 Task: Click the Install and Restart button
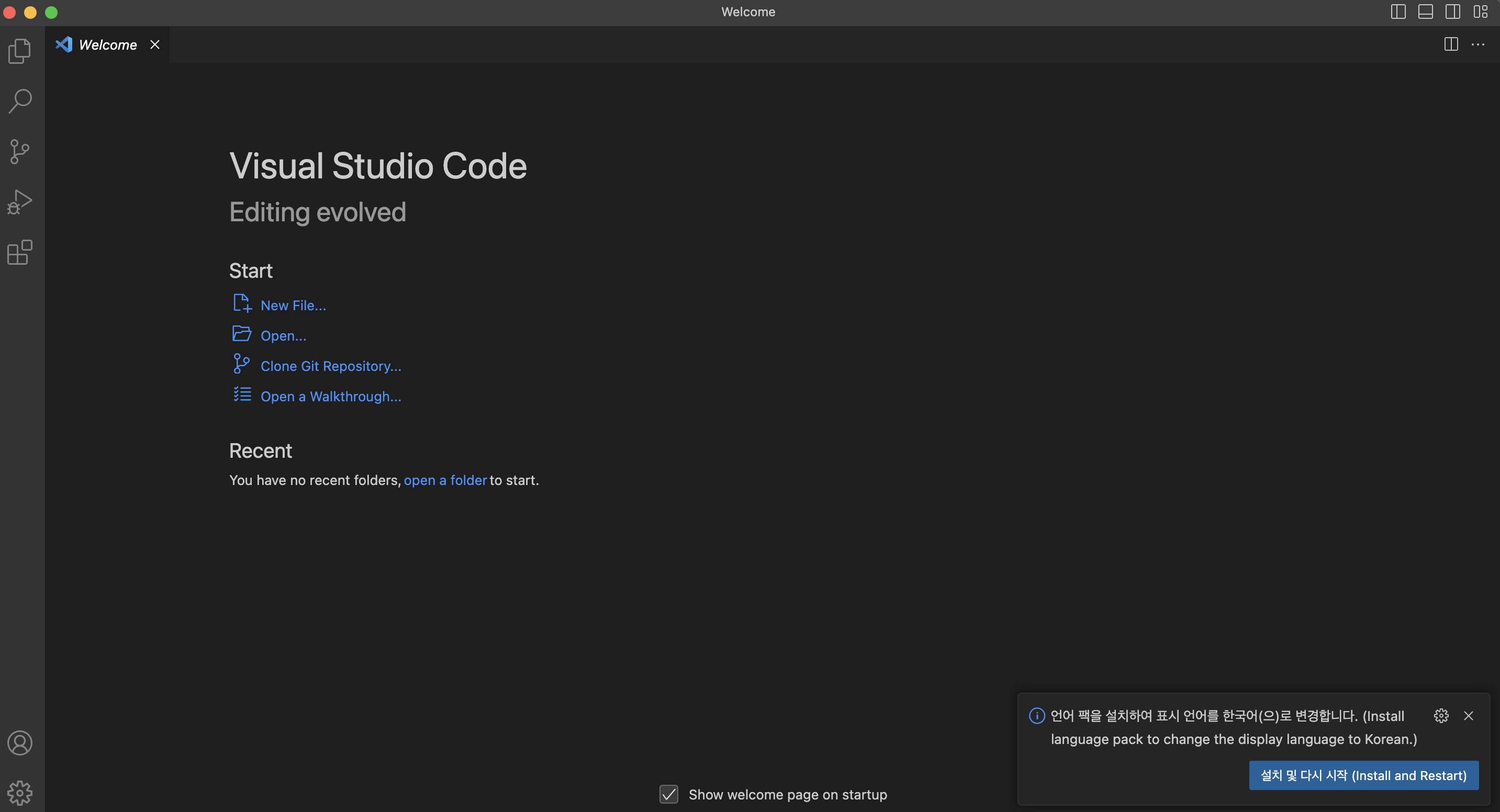1363,775
